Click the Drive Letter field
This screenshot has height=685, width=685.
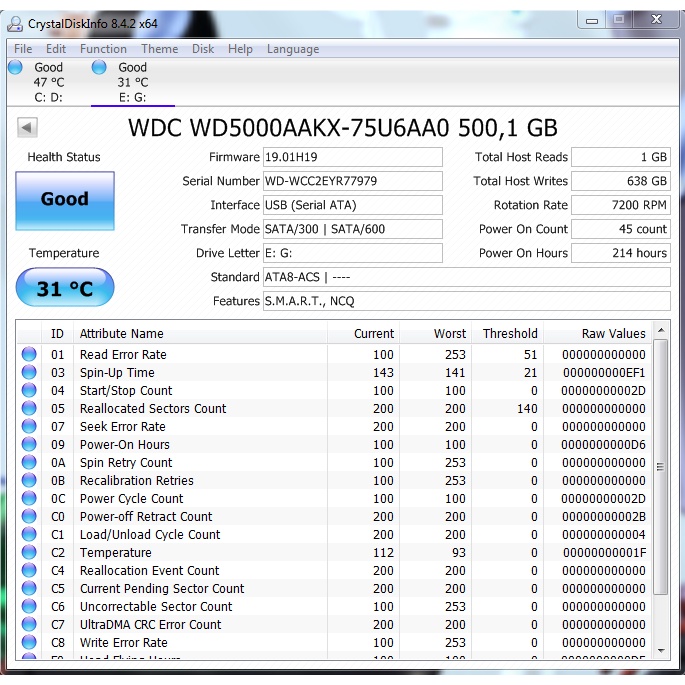[353, 253]
